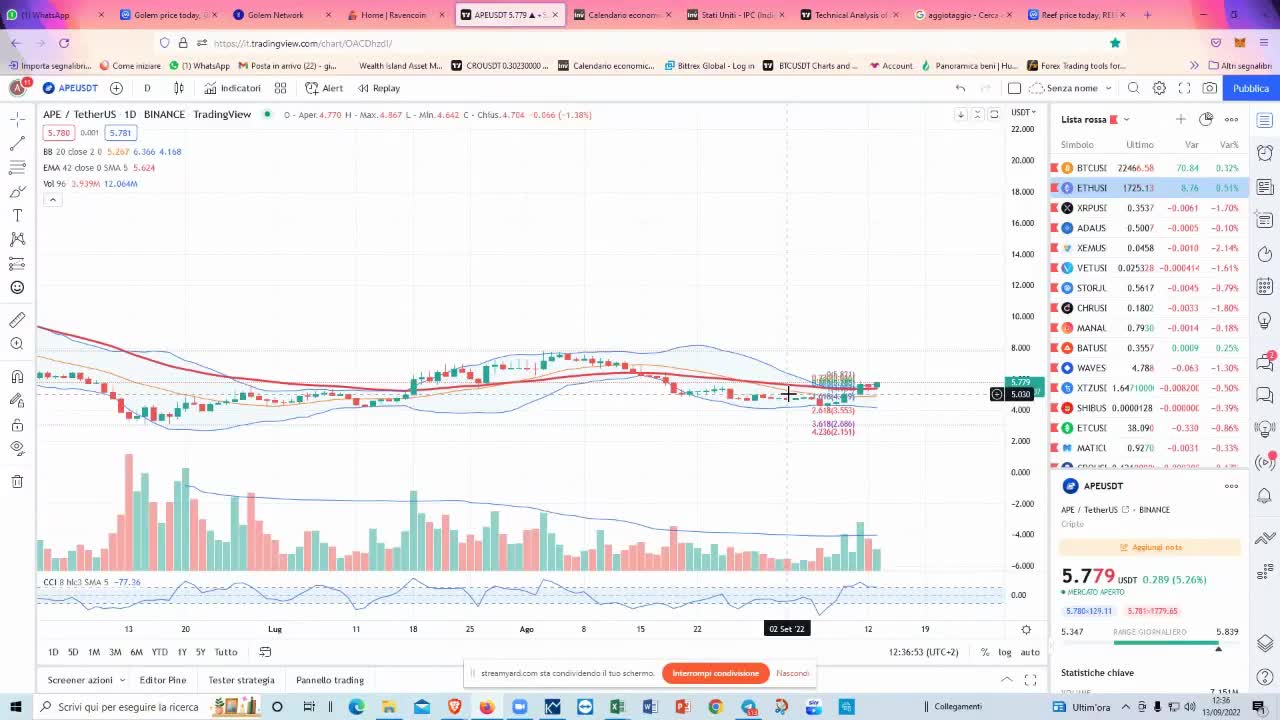
Task: Start bar Replay mode
Action: tap(378, 88)
